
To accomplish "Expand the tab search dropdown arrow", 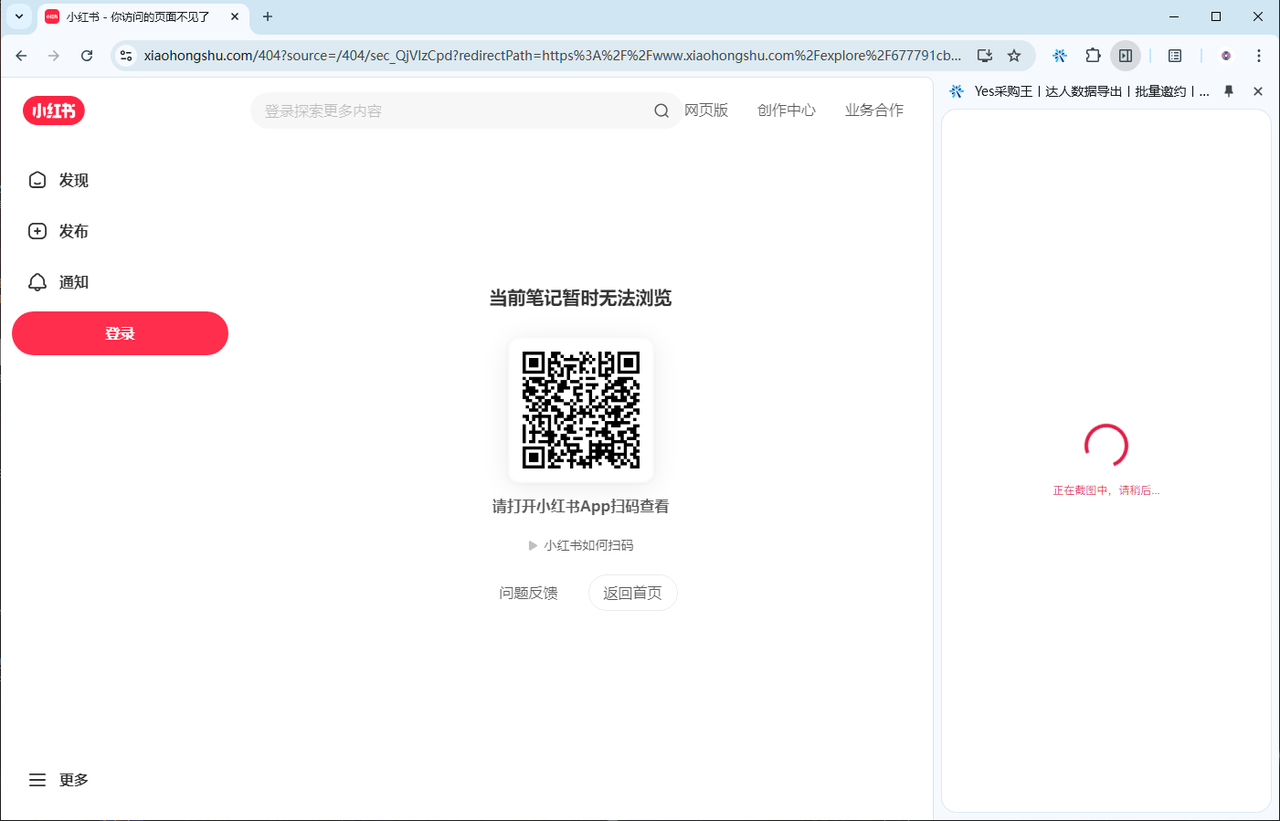I will [19, 16].
